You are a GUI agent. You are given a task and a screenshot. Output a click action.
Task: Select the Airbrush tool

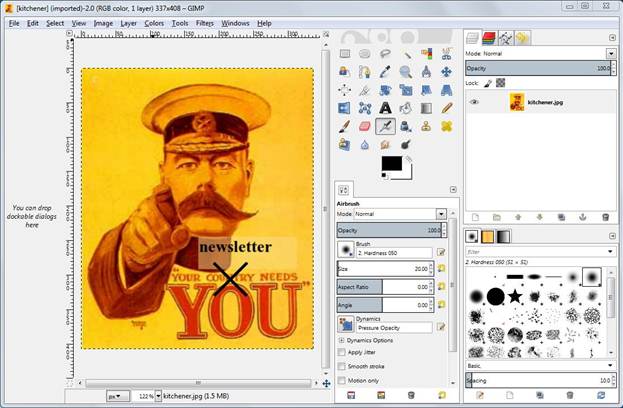(x=385, y=127)
